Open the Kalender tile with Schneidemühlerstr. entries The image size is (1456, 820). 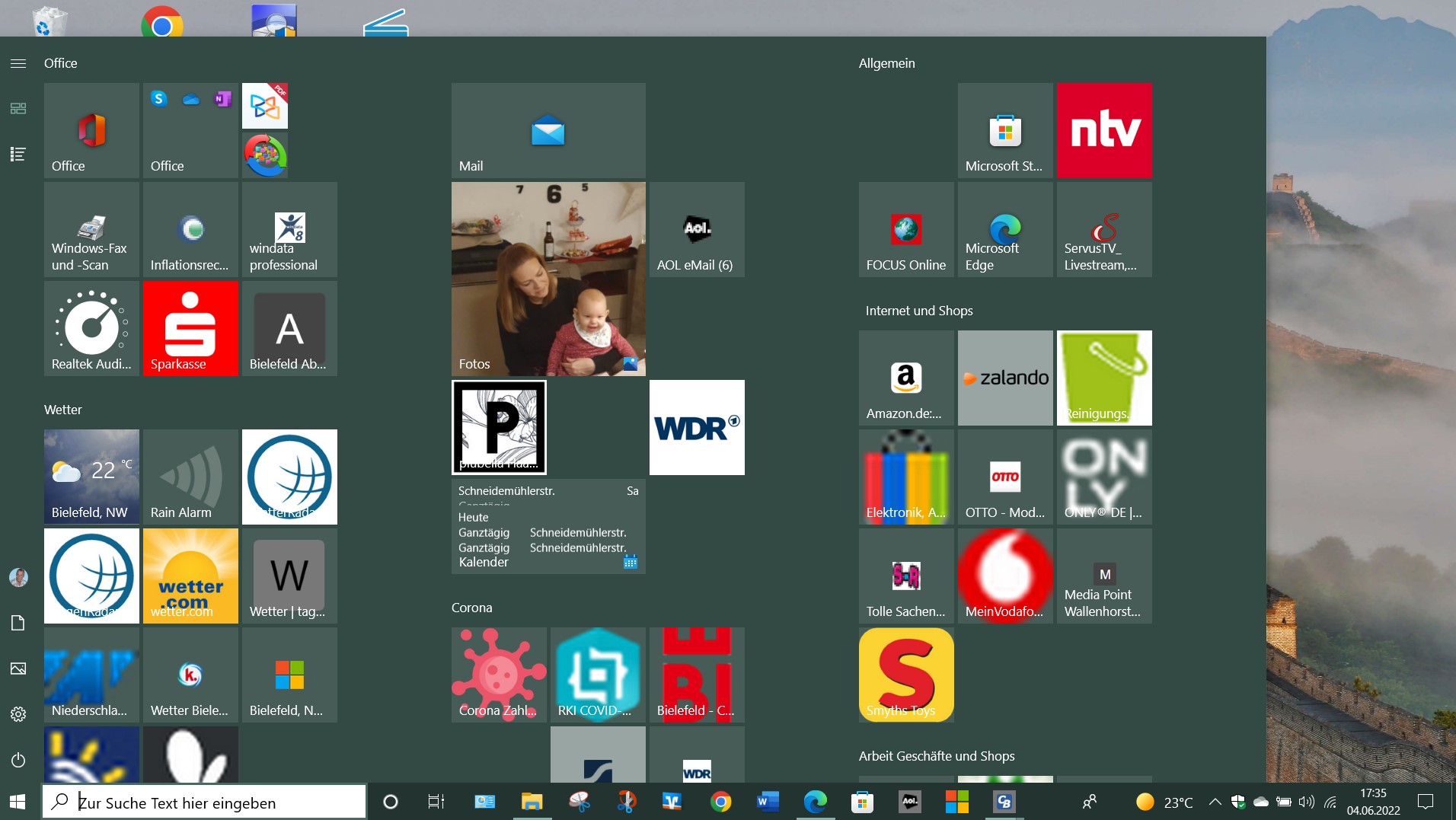pyautogui.click(x=548, y=526)
